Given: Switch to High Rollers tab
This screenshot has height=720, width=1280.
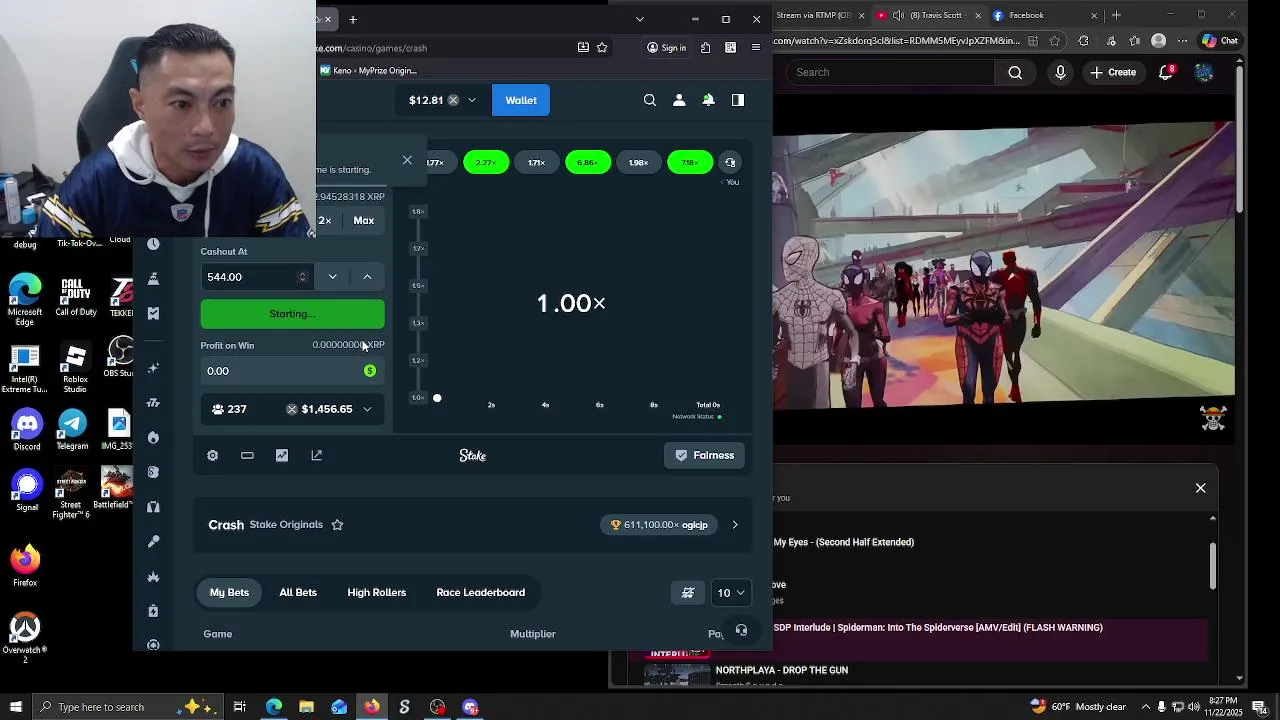Looking at the screenshot, I should [376, 593].
